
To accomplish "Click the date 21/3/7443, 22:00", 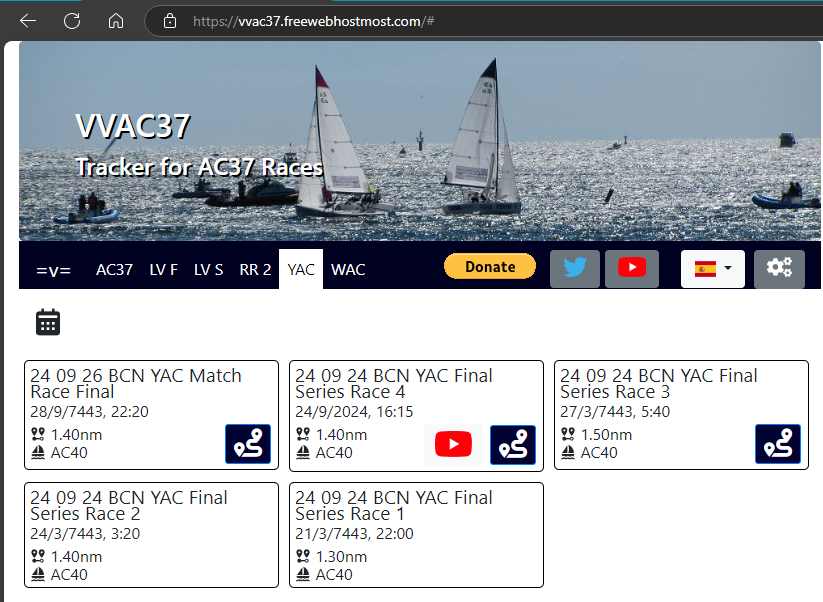I will (x=354, y=533).
